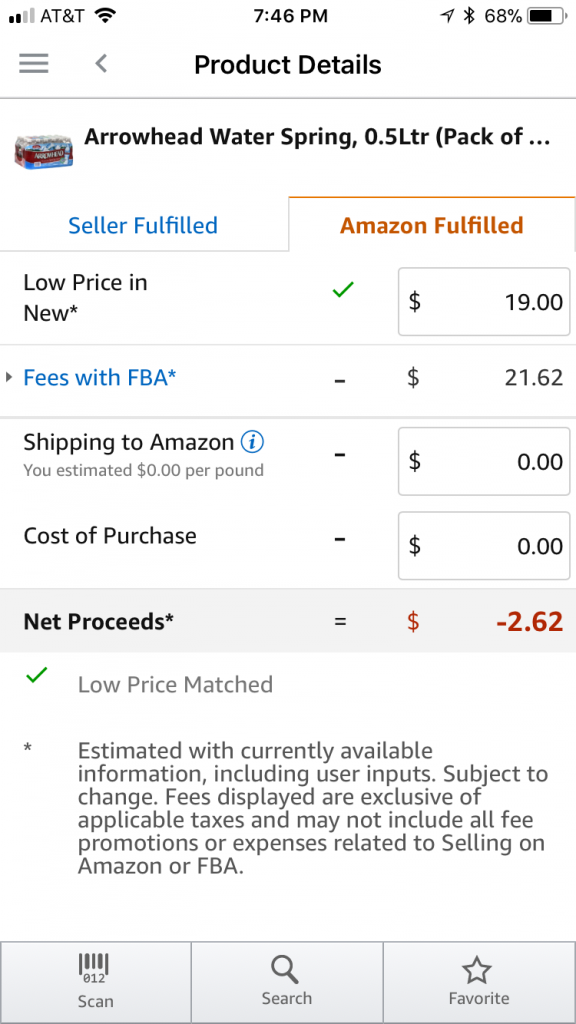Viewport: 576px width, 1024px height.
Task: Tap the back arrow chevron
Action: point(101,63)
